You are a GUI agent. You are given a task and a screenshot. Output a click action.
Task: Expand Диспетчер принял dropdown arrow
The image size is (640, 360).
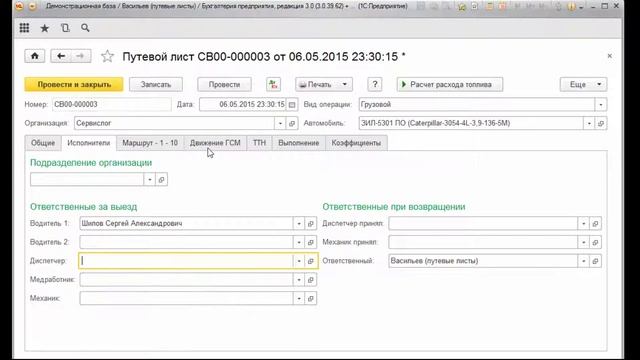(584, 224)
